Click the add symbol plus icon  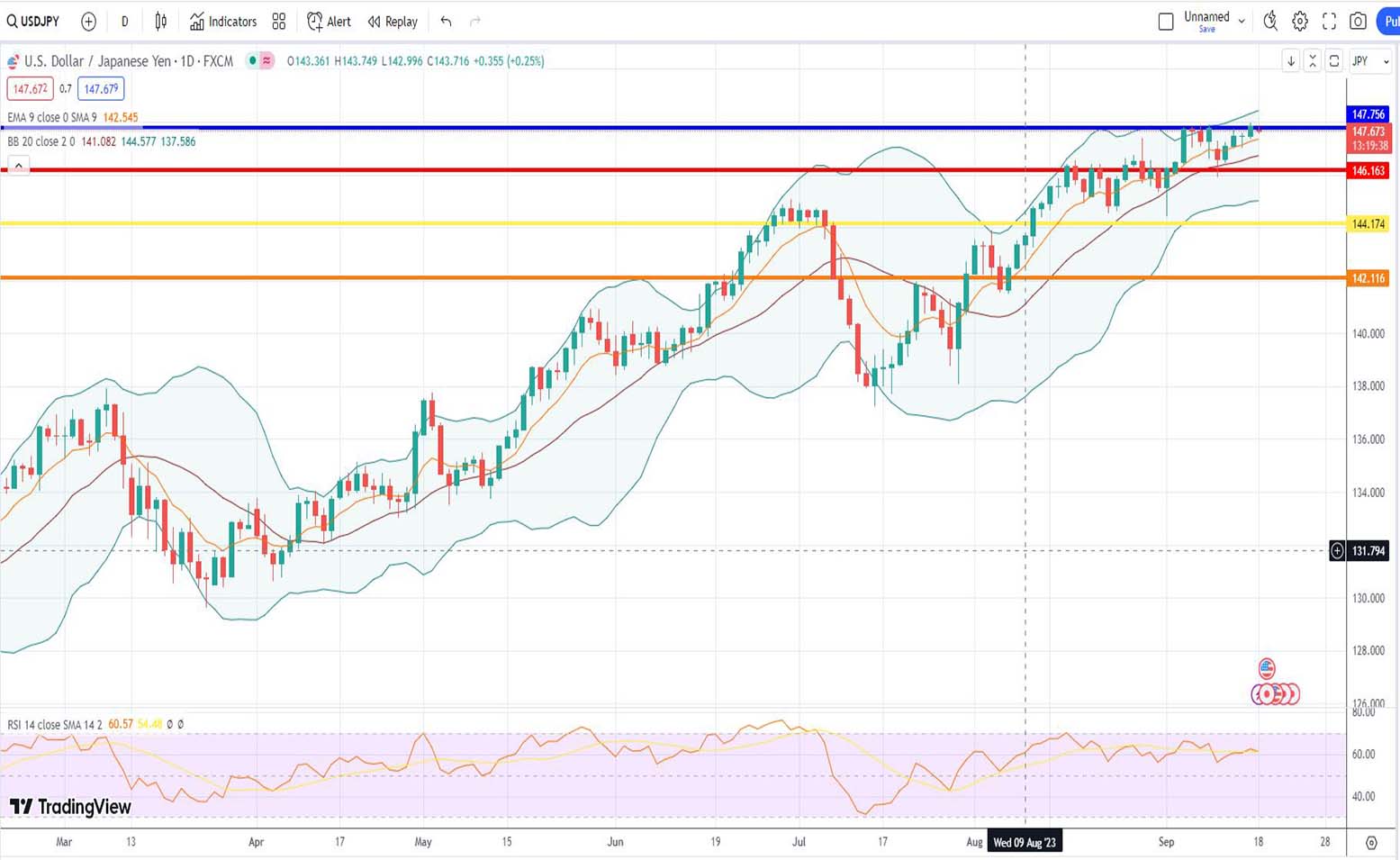[88, 22]
